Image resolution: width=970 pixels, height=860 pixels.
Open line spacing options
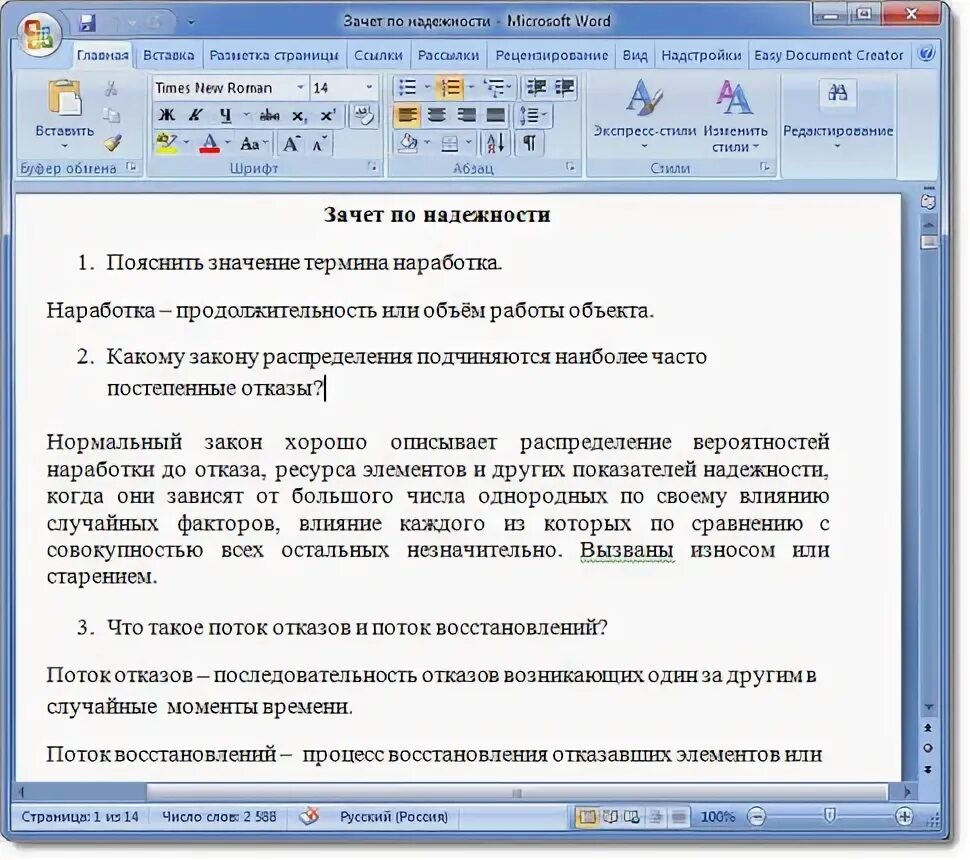tap(532, 115)
